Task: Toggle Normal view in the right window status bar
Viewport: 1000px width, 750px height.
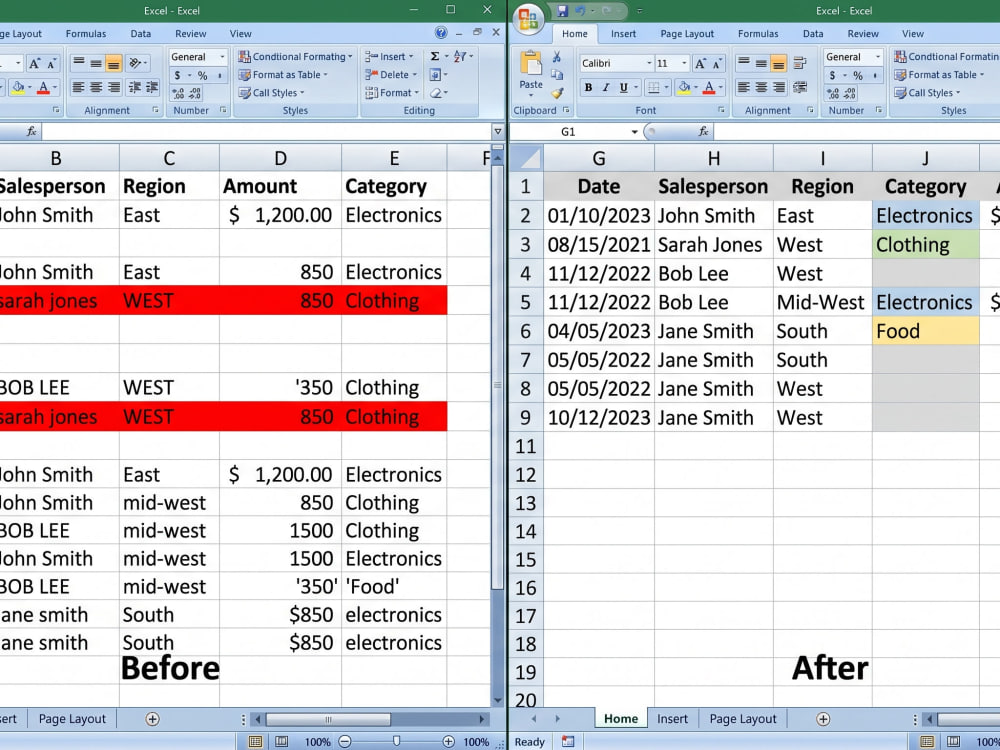Action: coord(927,741)
